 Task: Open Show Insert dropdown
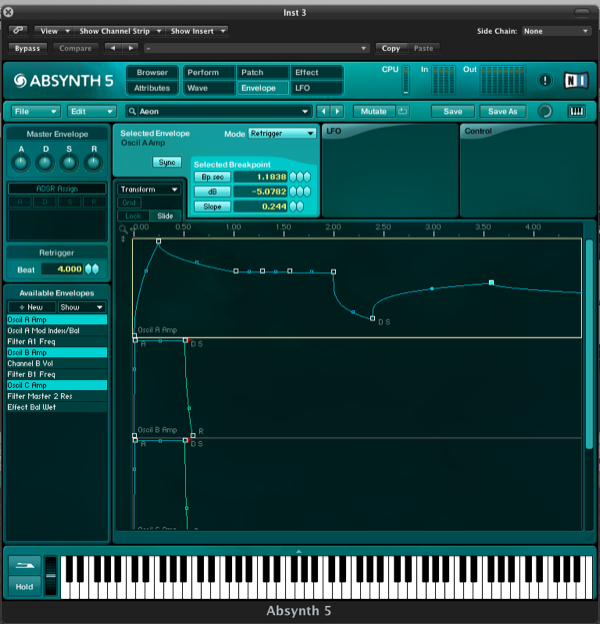[197, 31]
